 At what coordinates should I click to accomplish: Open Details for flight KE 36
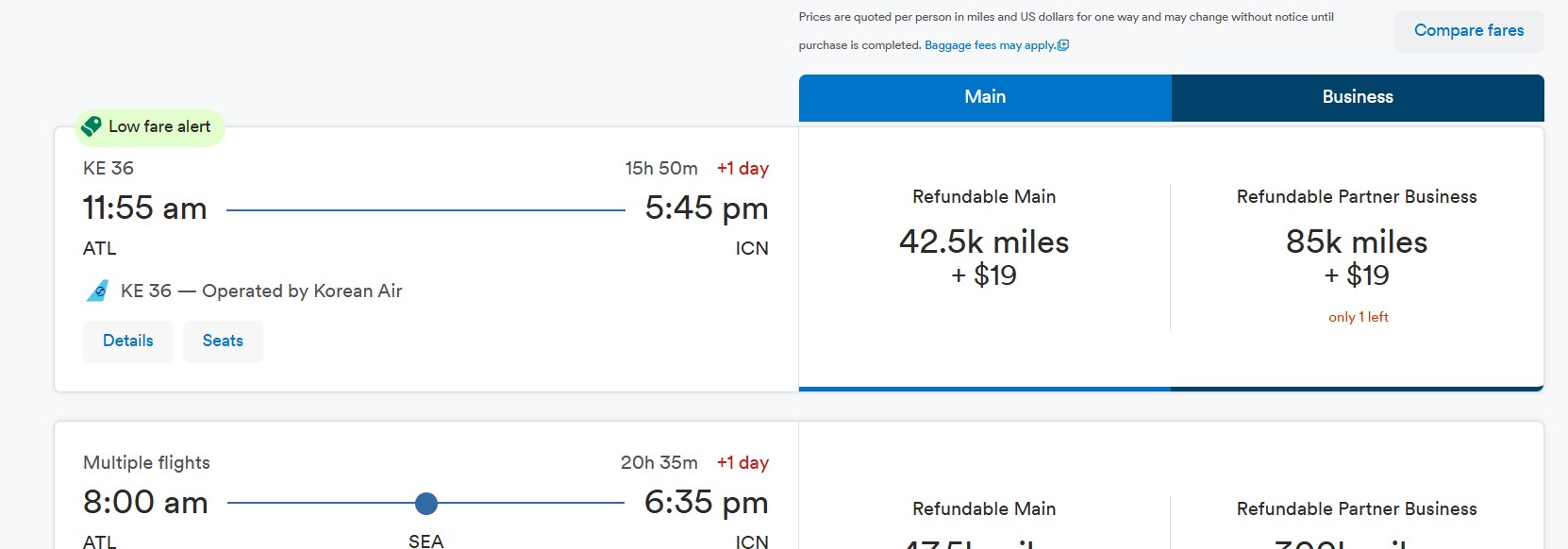[x=128, y=341]
